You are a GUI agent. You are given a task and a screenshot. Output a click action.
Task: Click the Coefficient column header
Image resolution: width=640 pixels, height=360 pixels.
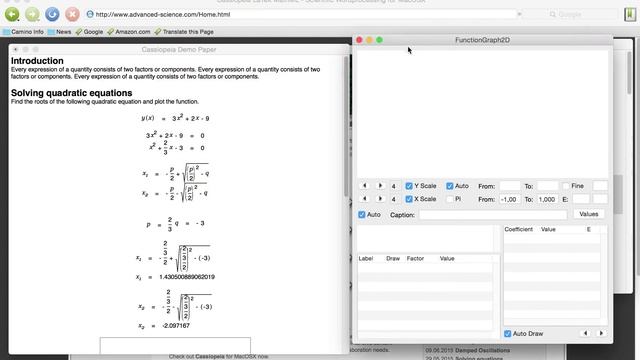[x=518, y=229]
